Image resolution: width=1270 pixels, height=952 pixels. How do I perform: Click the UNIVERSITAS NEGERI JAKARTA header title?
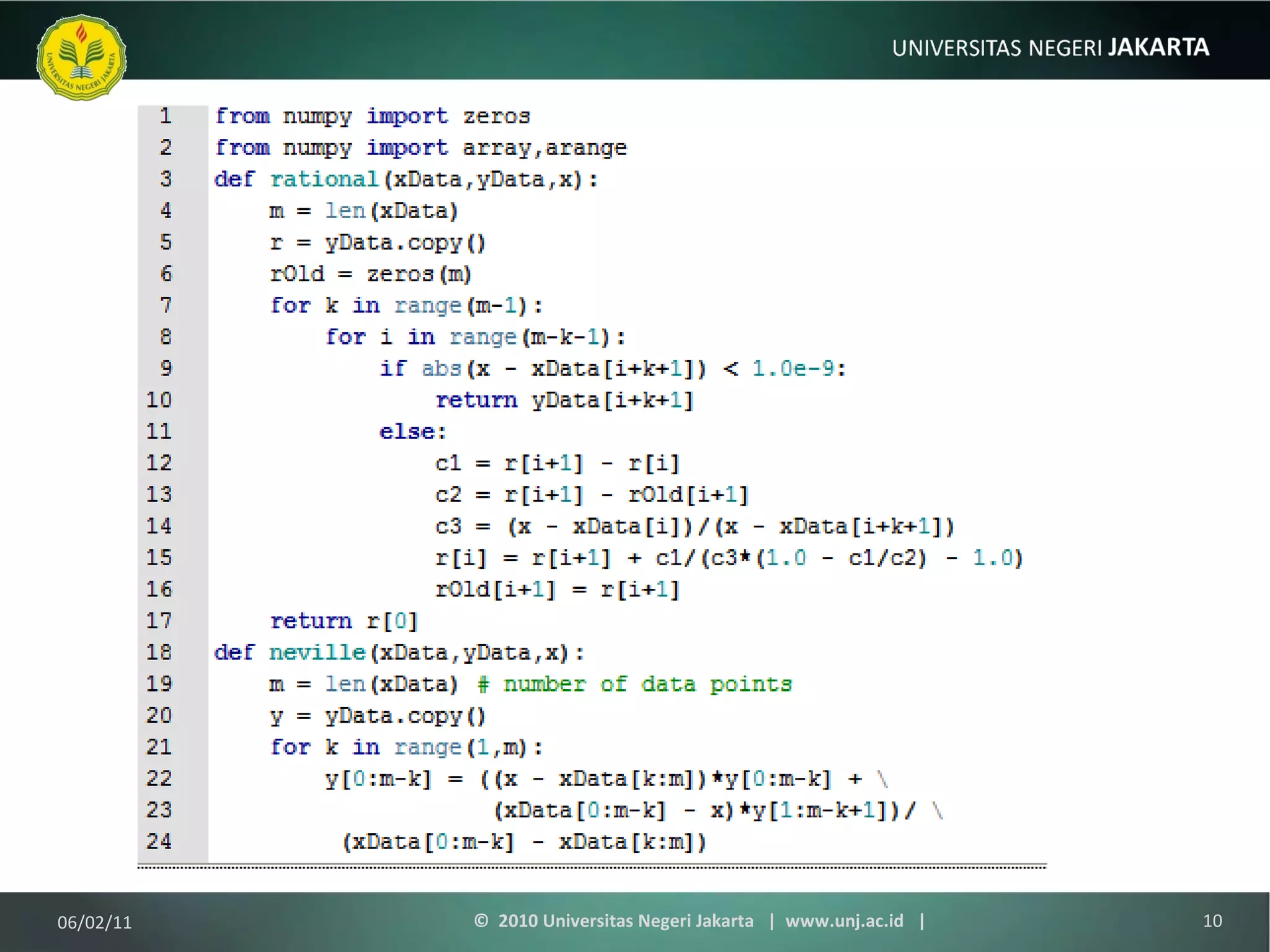tap(1050, 48)
